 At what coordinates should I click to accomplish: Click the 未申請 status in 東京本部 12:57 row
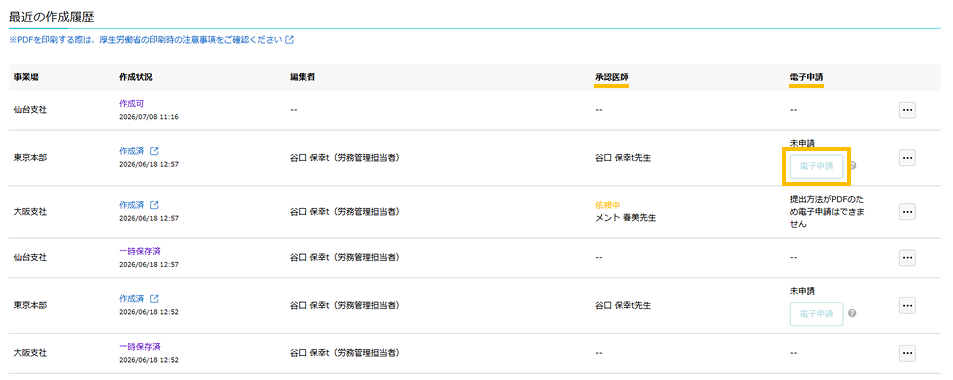tap(802, 143)
